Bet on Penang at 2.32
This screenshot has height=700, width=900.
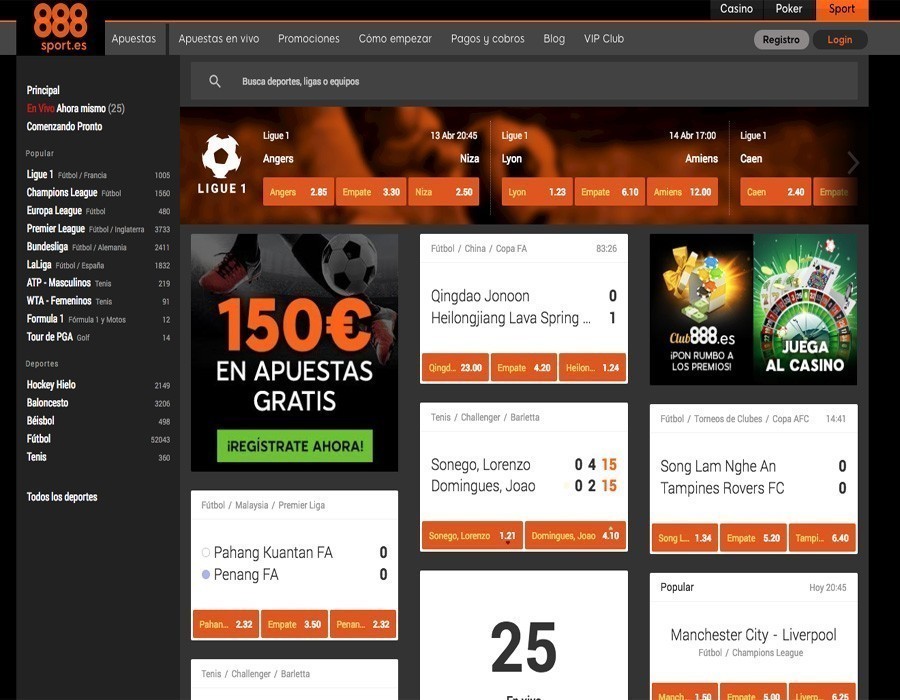[x=363, y=624]
